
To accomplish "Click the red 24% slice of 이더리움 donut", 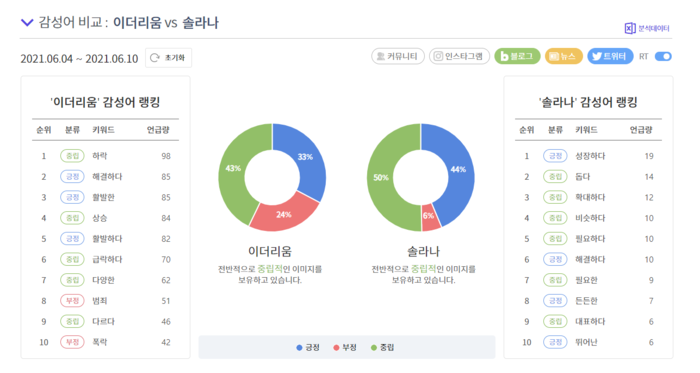I will point(284,214).
